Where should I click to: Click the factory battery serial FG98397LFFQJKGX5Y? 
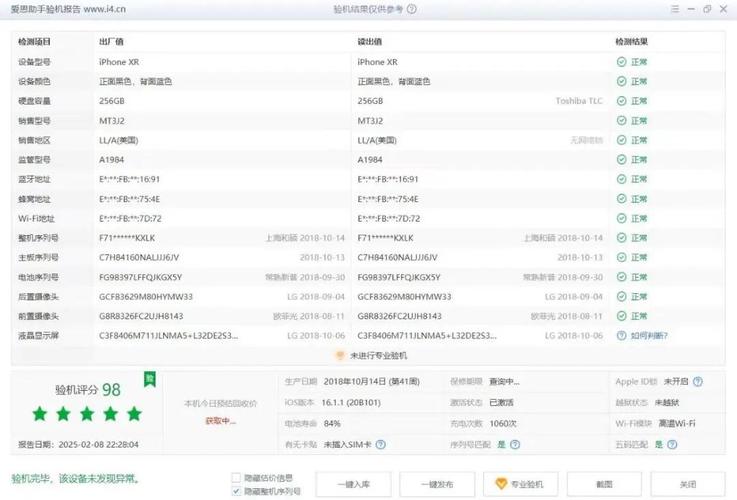pyautogui.click(x=141, y=277)
